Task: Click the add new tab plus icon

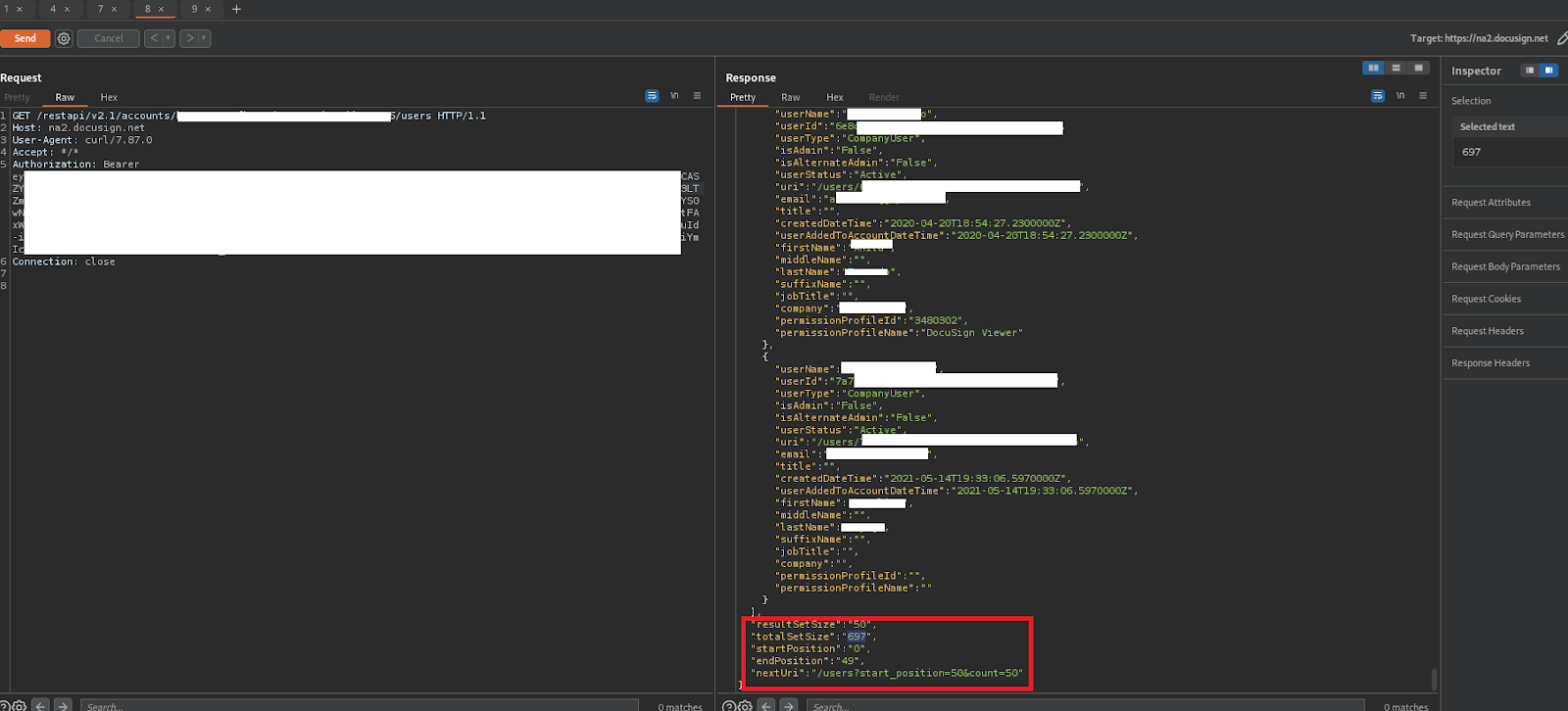Action: click(236, 9)
